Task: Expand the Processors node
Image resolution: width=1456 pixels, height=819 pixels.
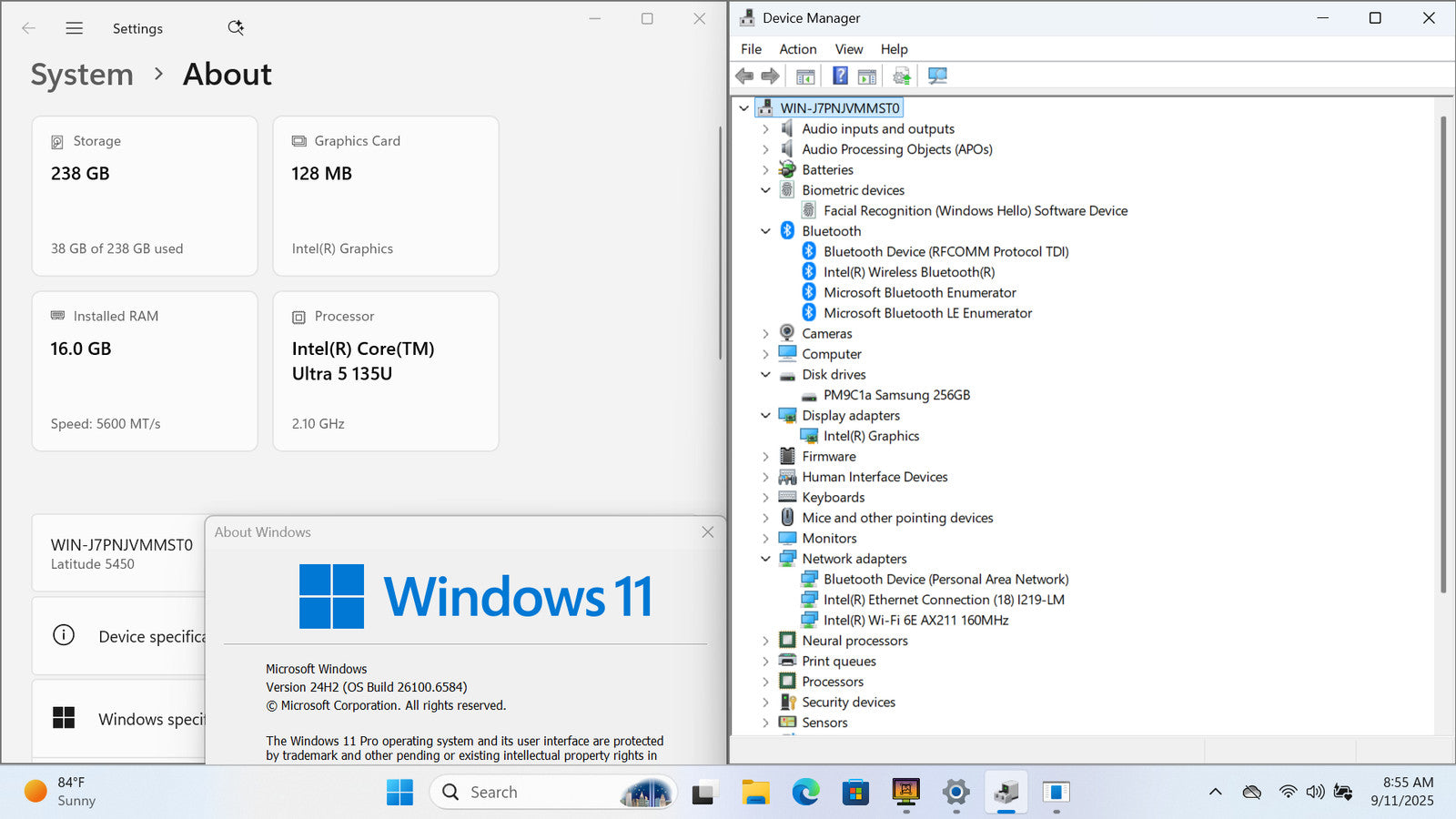Action: (765, 682)
